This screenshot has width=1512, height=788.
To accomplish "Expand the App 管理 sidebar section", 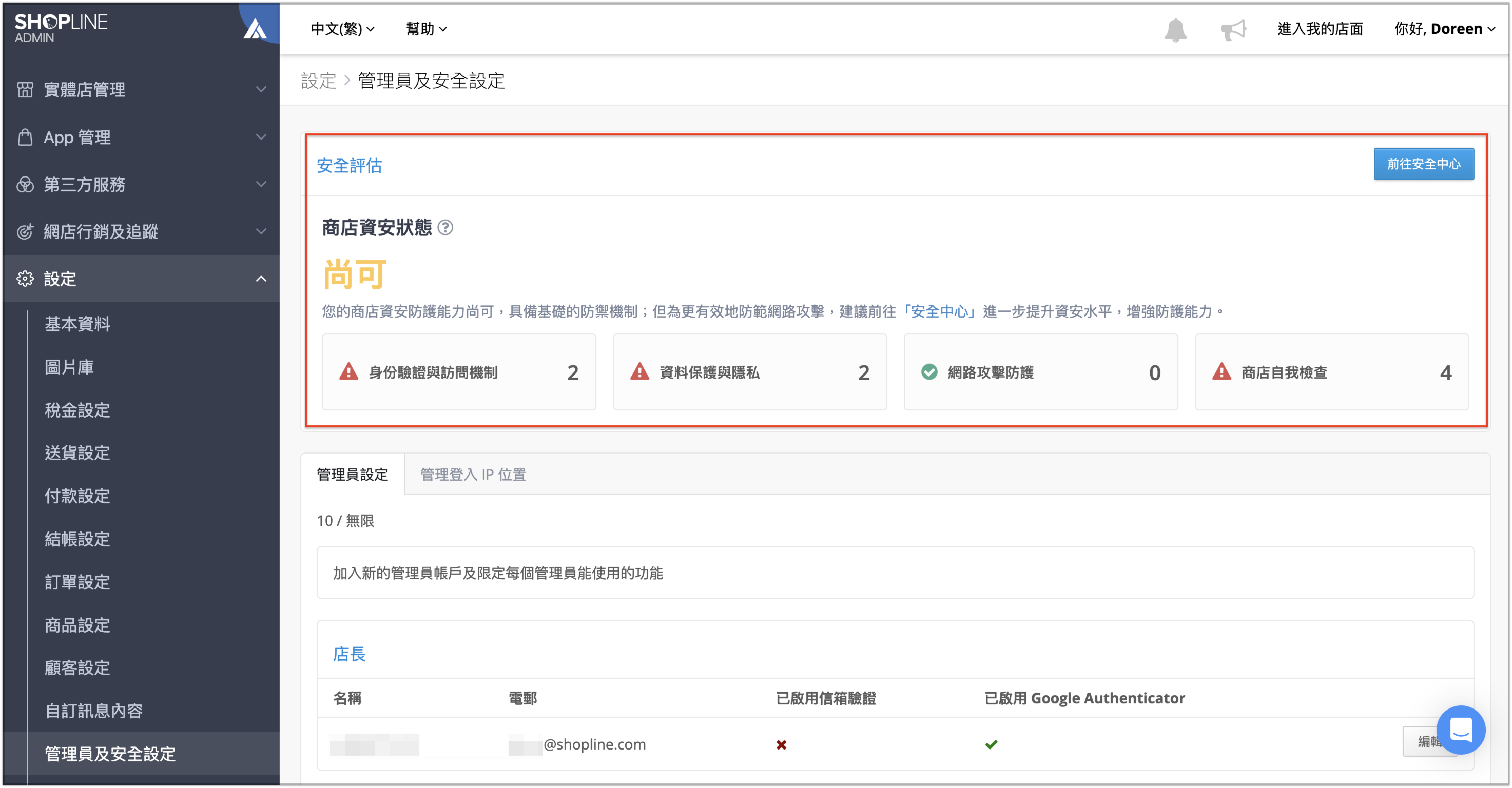I will tap(141, 137).
